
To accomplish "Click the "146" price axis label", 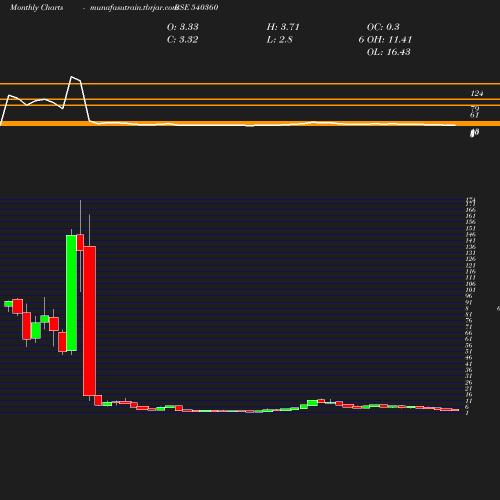I will click(x=471, y=234).
